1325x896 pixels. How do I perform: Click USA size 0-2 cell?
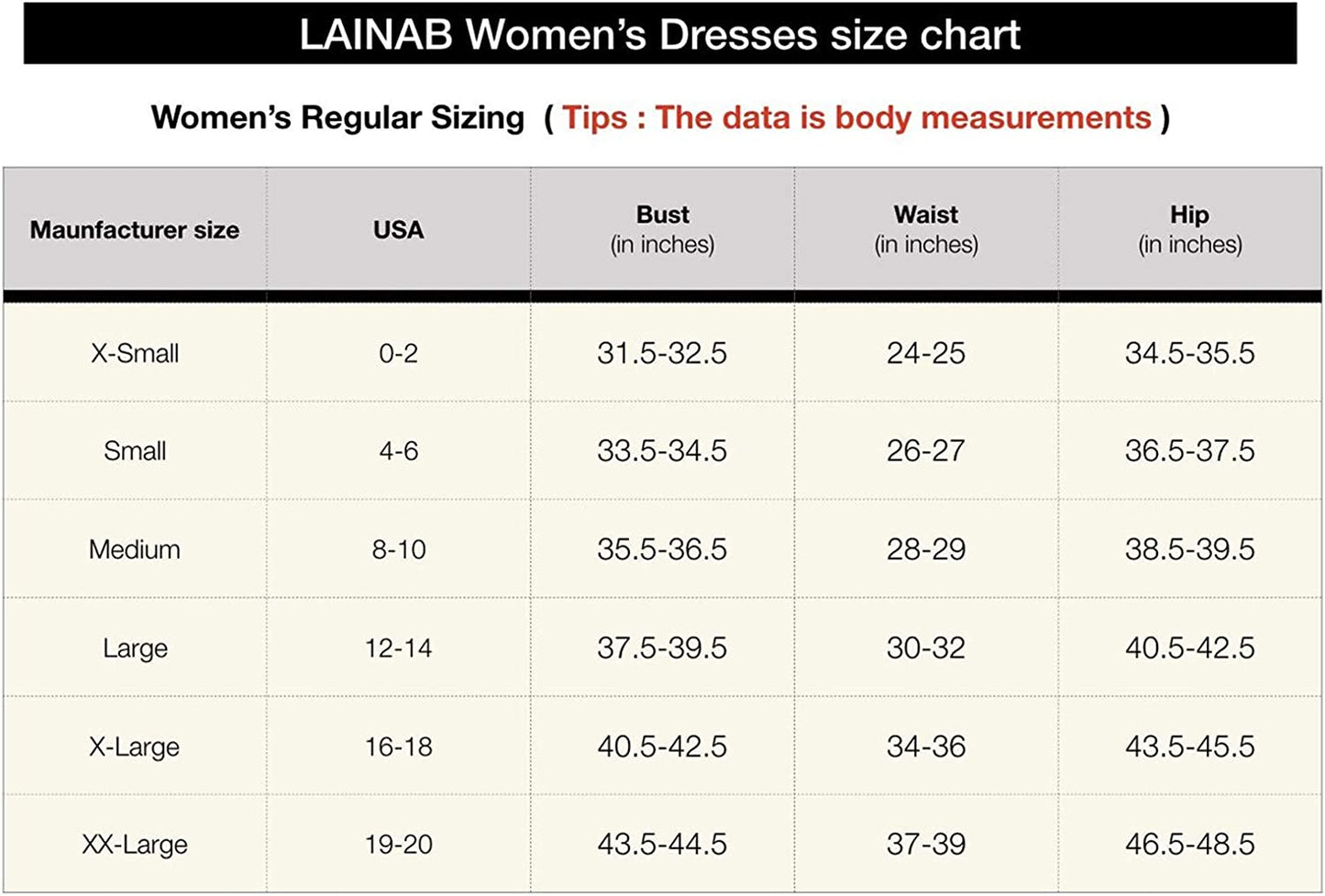point(398,353)
